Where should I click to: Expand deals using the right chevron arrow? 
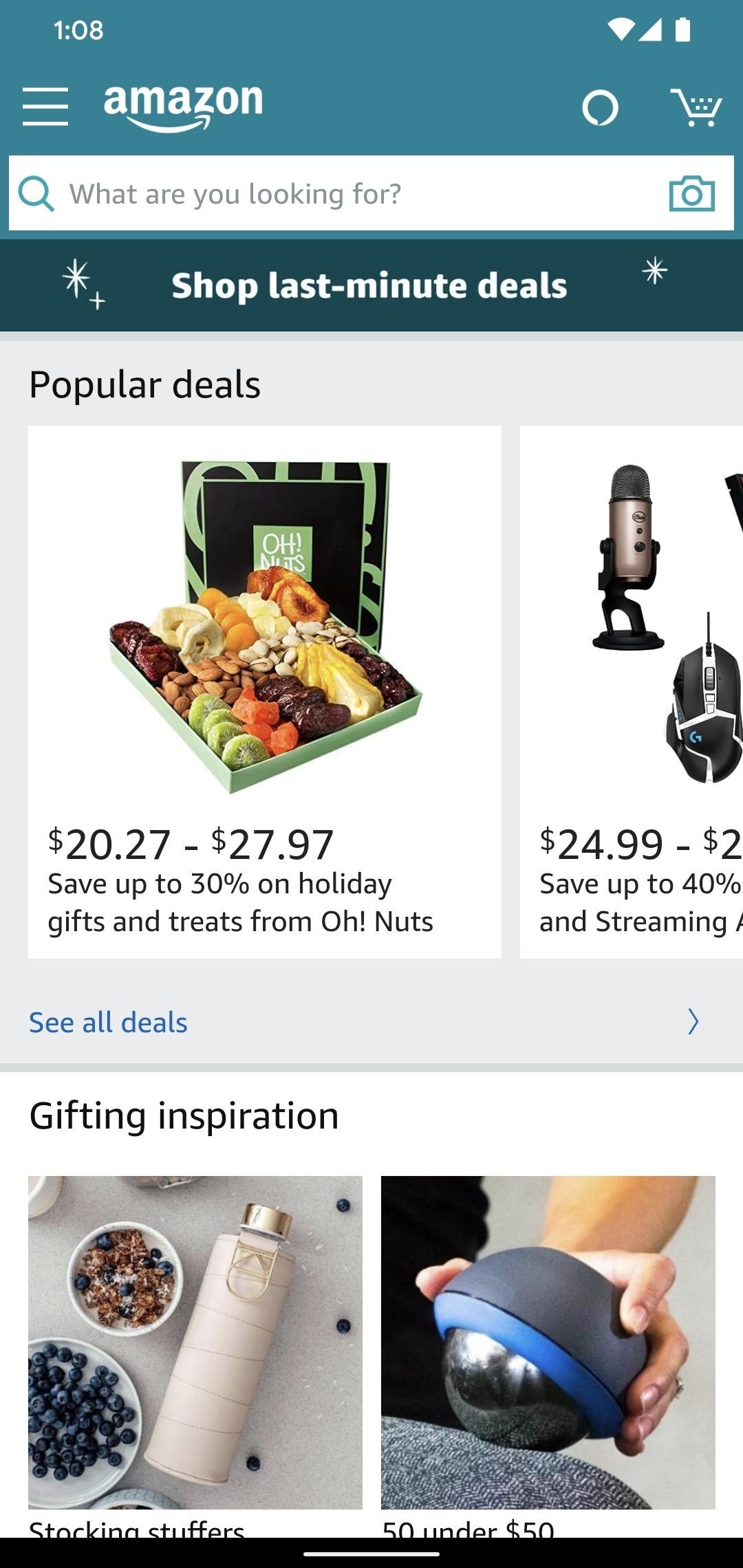tap(693, 1023)
